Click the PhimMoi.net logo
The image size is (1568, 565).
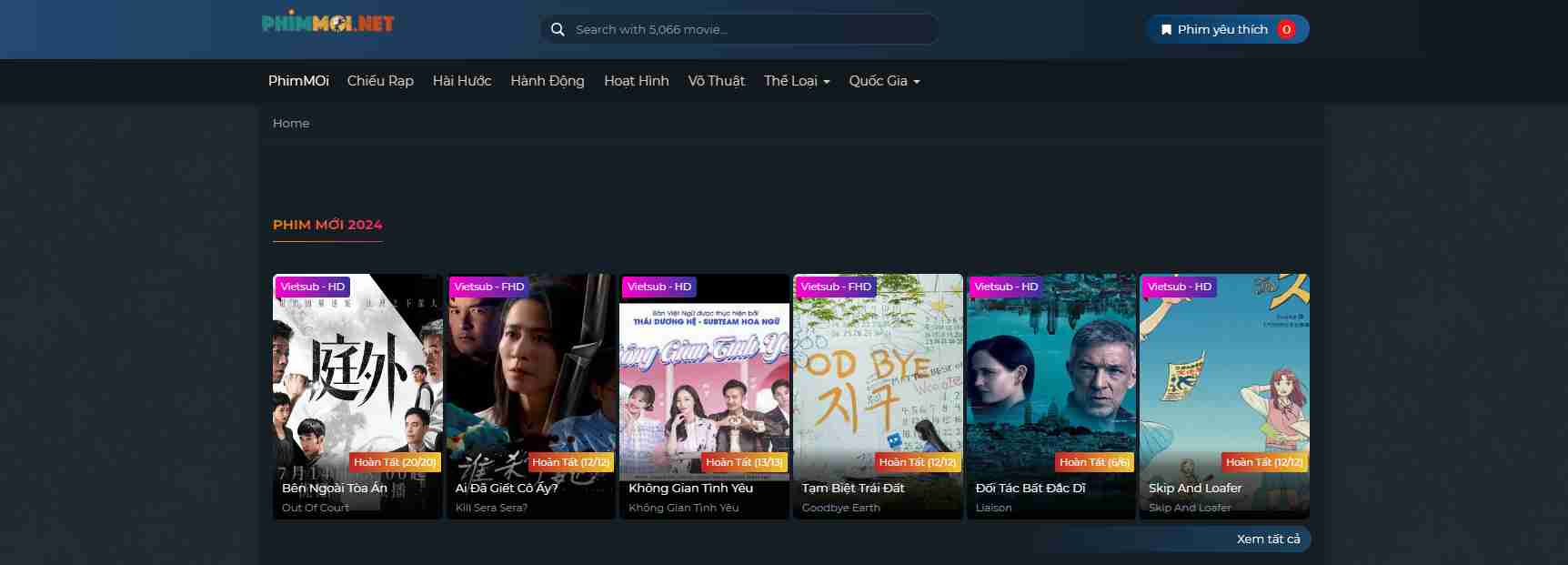[327, 24]
